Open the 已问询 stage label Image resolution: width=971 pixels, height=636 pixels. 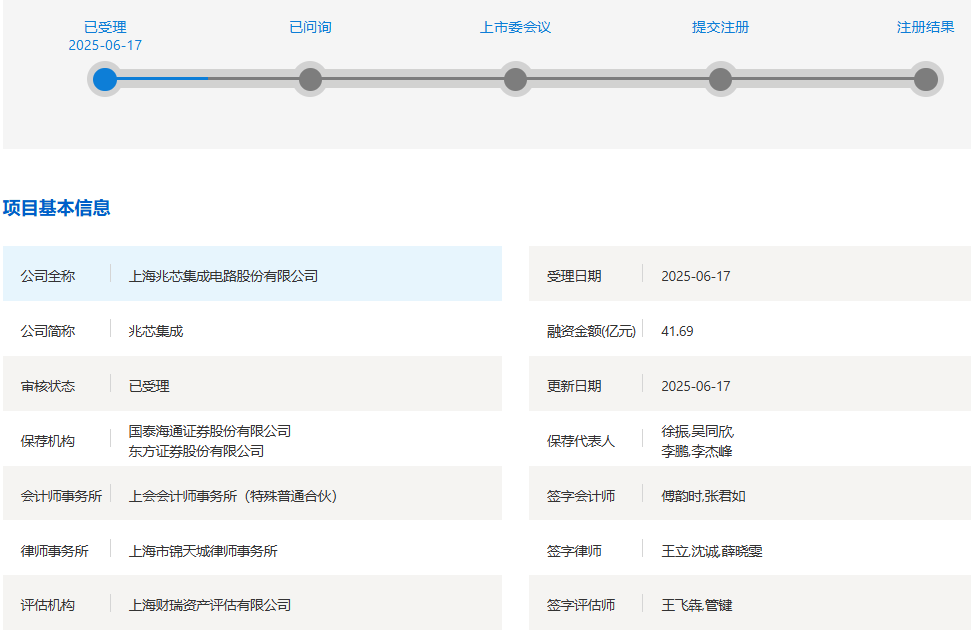tap(310, 27)
